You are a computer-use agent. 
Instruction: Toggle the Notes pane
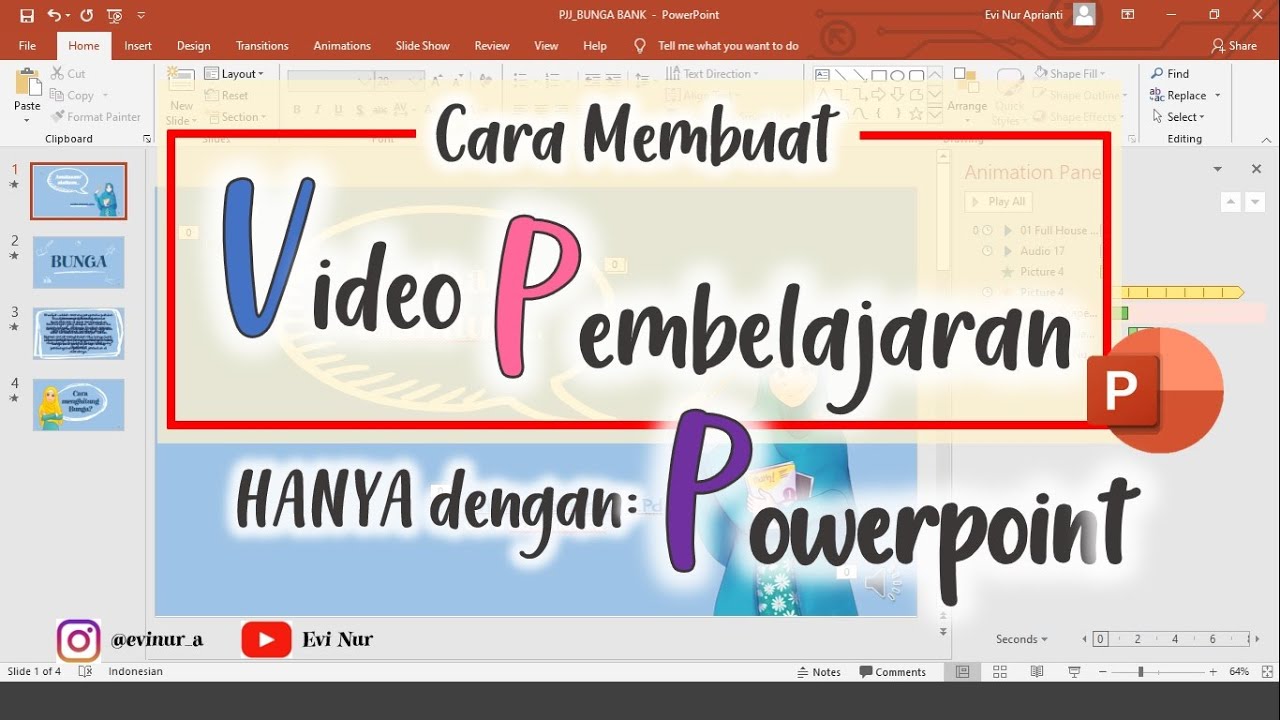819,672
